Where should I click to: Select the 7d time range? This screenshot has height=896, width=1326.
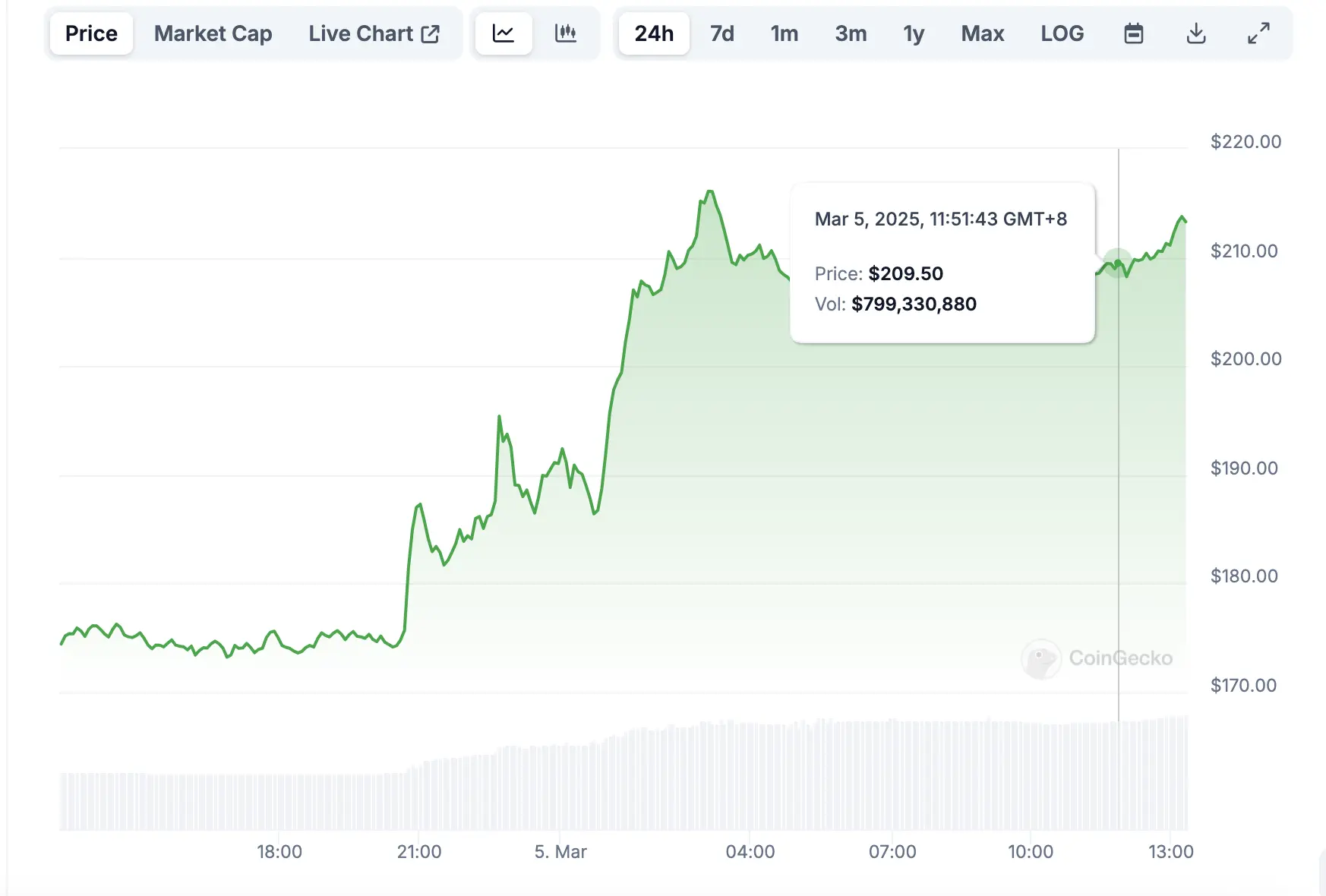[x=721, y=33]
